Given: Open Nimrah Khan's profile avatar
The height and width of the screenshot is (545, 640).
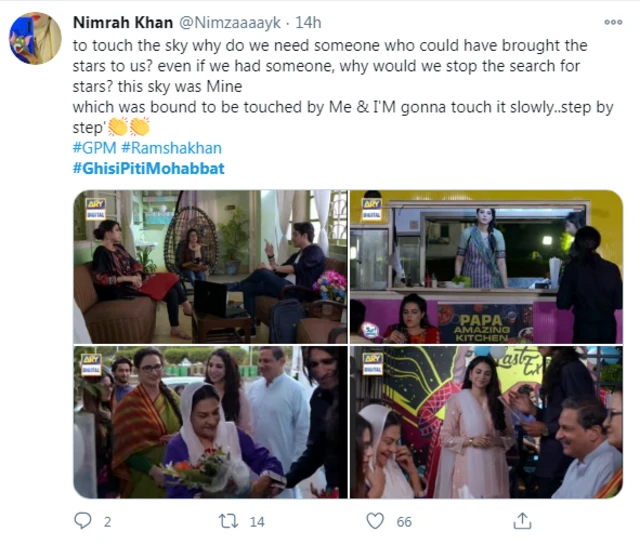Looking at the screenshot, I should point(35,38).
